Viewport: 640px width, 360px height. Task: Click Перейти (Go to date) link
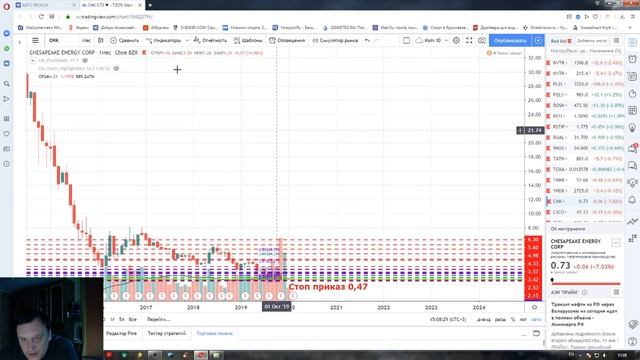tap(159, 320)
